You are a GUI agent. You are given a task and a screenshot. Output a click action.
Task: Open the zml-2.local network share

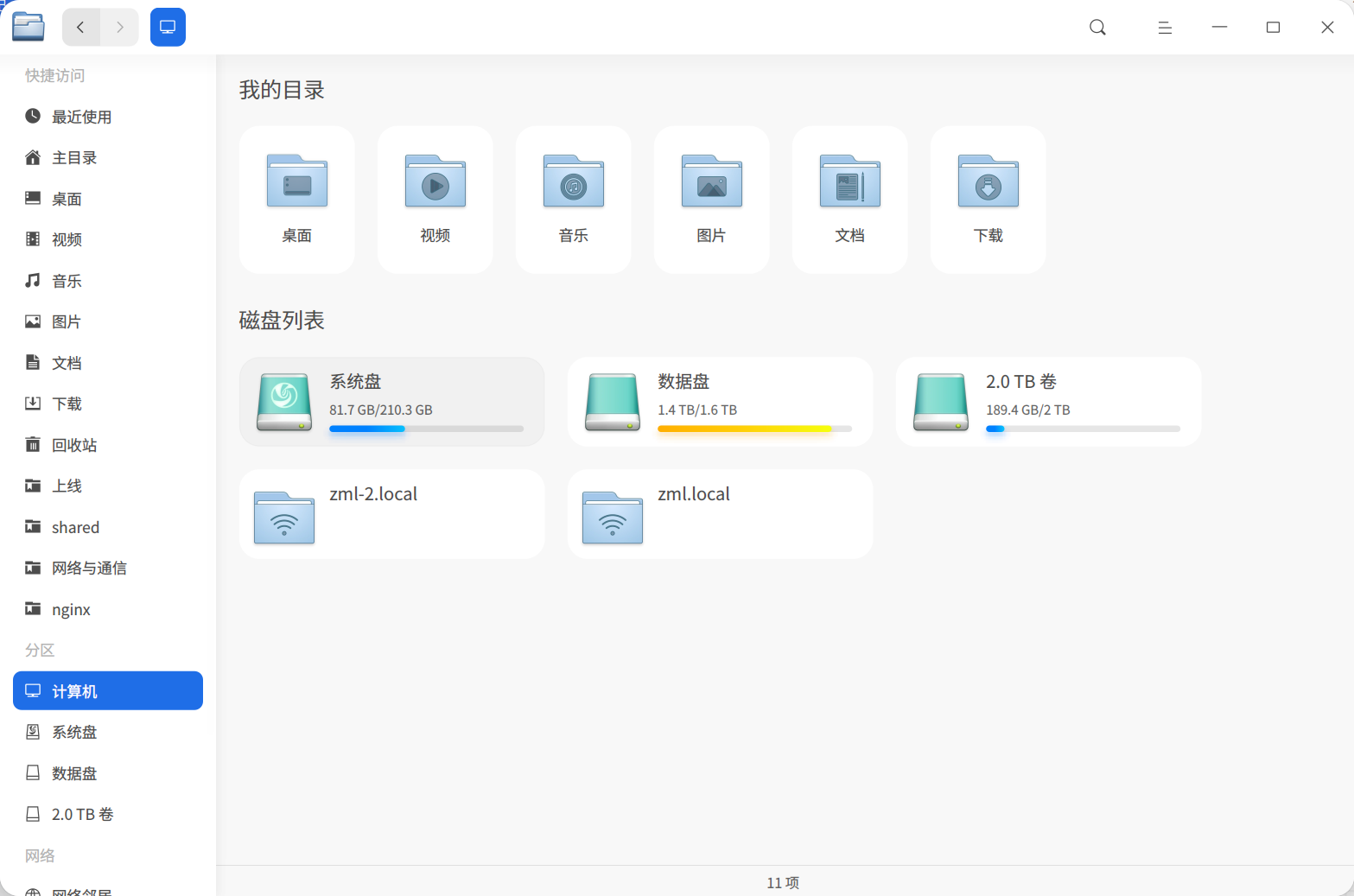[391, 514]
